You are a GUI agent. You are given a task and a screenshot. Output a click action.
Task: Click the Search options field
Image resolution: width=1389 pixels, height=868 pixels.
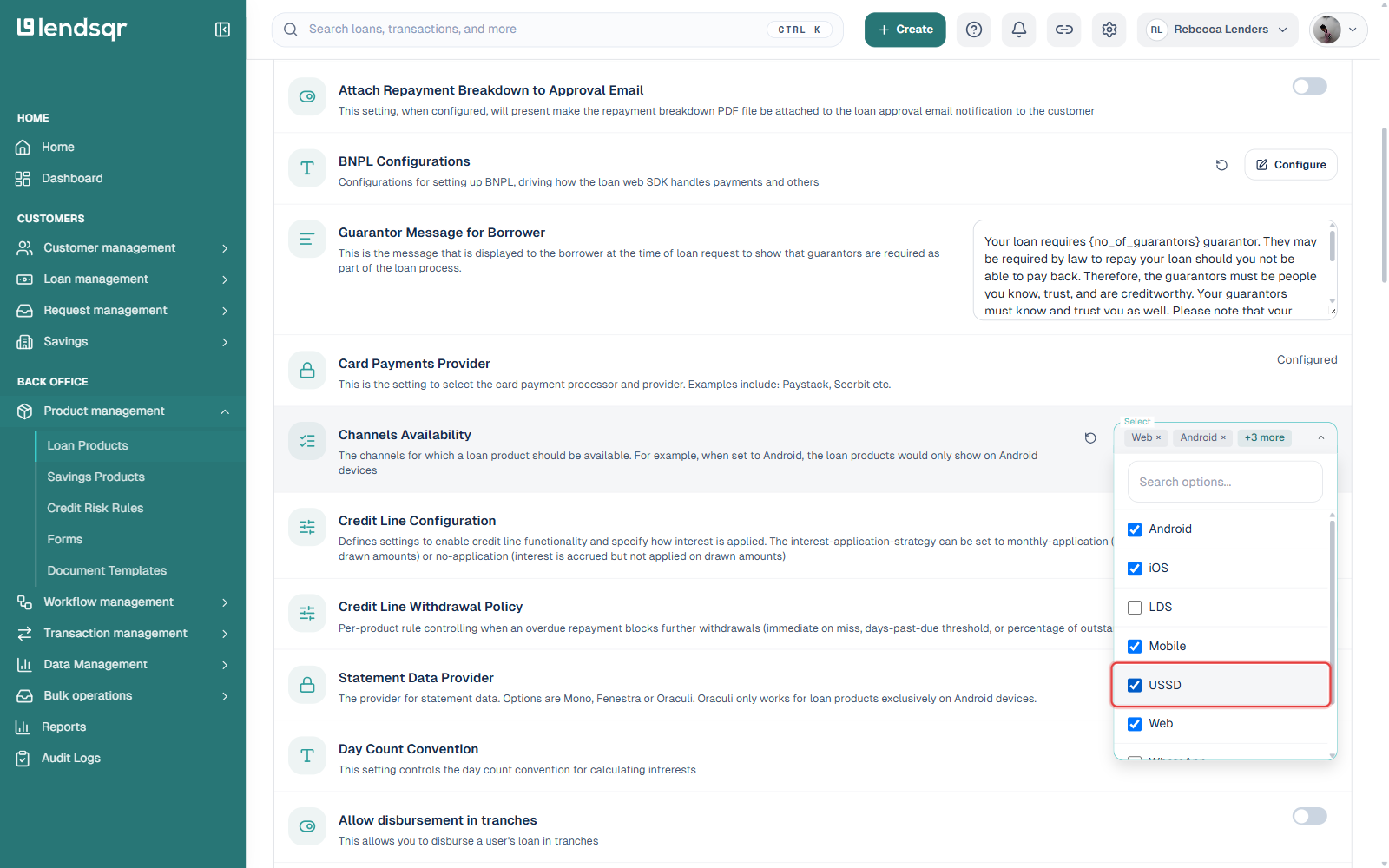coord(1225,482)
